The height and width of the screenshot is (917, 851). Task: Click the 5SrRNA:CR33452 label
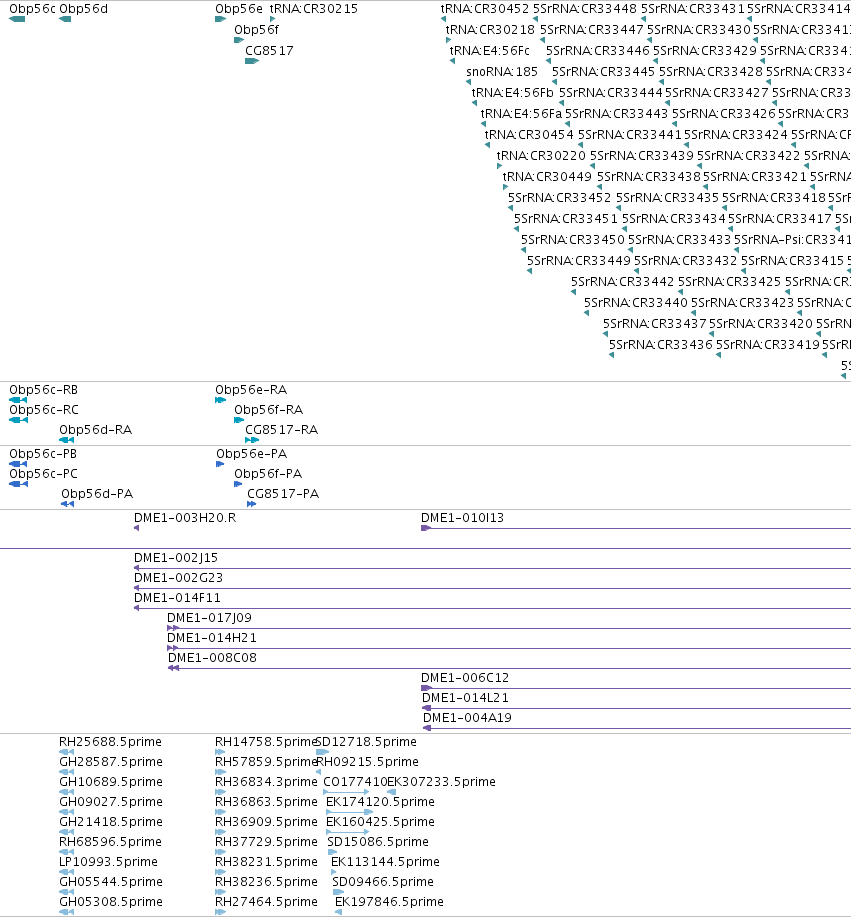pyautogui.click(x=560, y=198)
